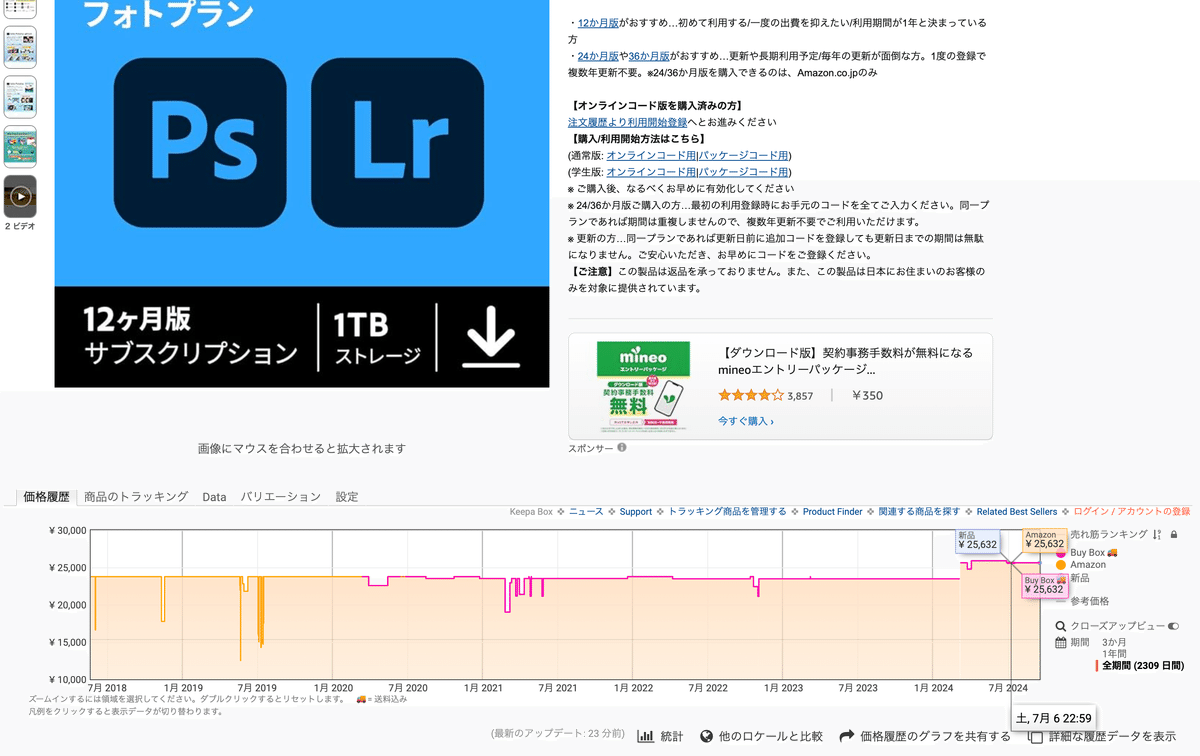Open the 12か月版 link
This screenshot has width=1200, height=756.
(x=596, y=23)
